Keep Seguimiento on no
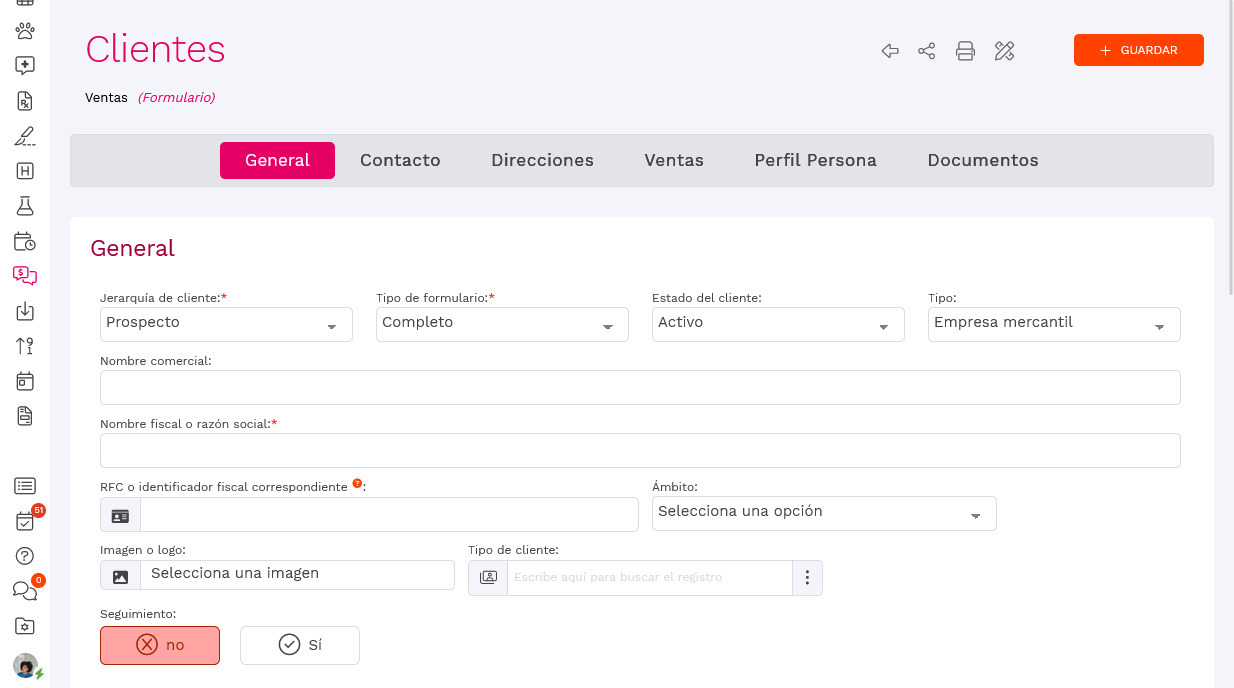The height and width of the screenshot is (688, 1234). 159,645
